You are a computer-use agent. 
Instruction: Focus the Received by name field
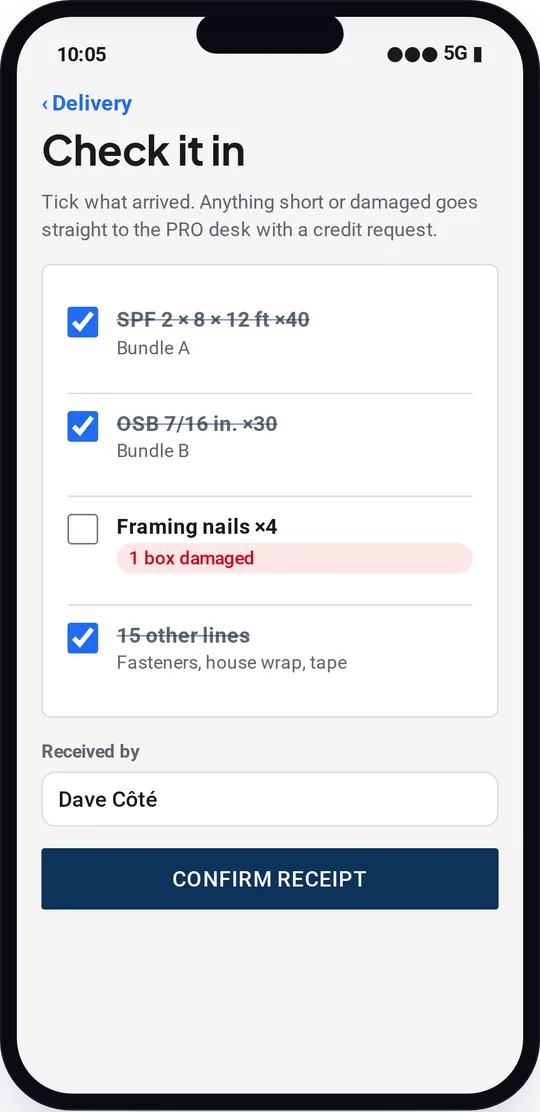coord(270,799)
